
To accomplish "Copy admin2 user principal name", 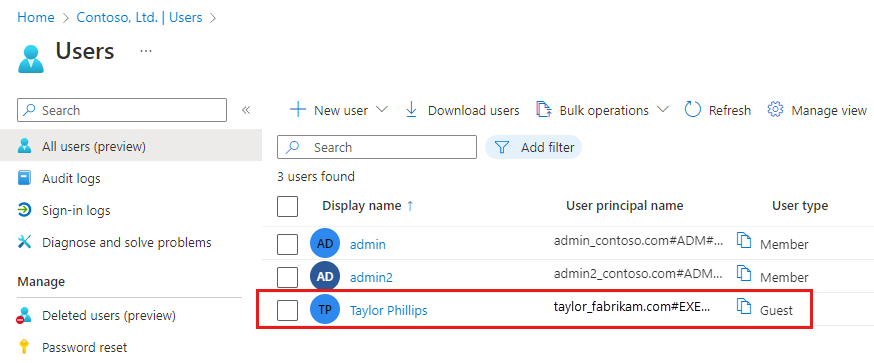I will click(x=744, y=273).
